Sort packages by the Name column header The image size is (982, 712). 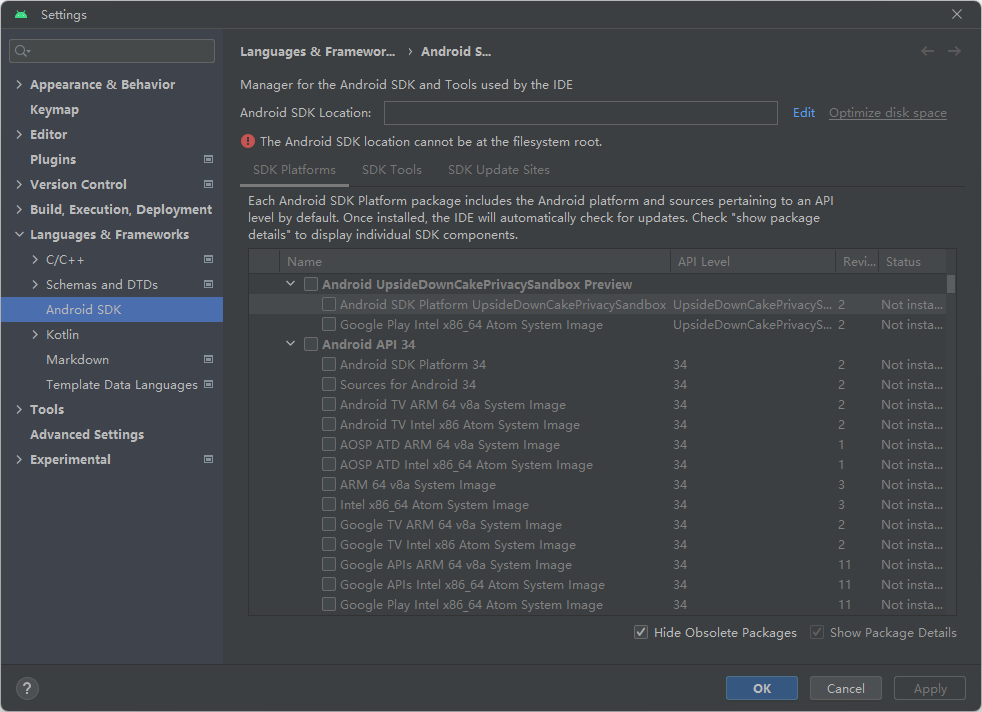point(475,261)
